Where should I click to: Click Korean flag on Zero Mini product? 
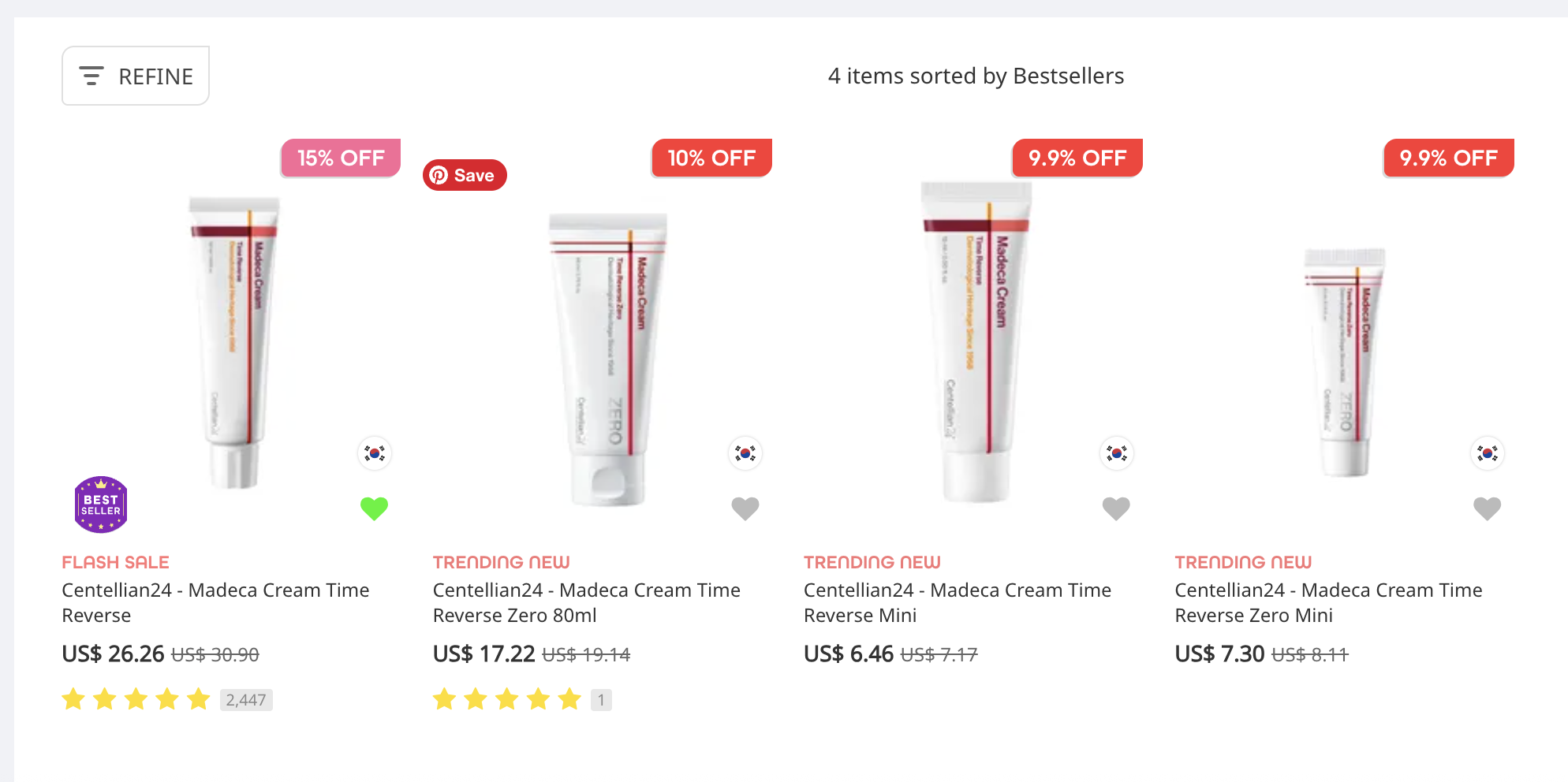[x=1488, y=453]
